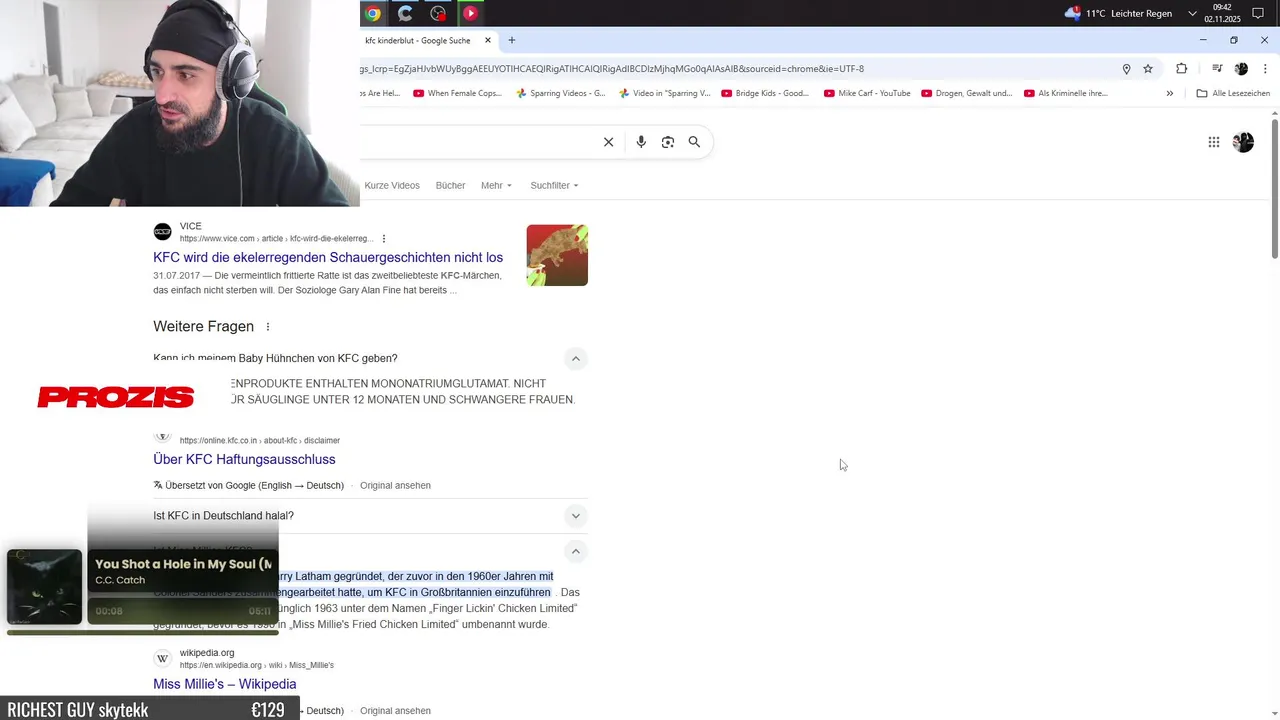Viewport: 1280px width, 720px height.
Task: Open the Suchfilter dropdown
Action: click(554, 185)
